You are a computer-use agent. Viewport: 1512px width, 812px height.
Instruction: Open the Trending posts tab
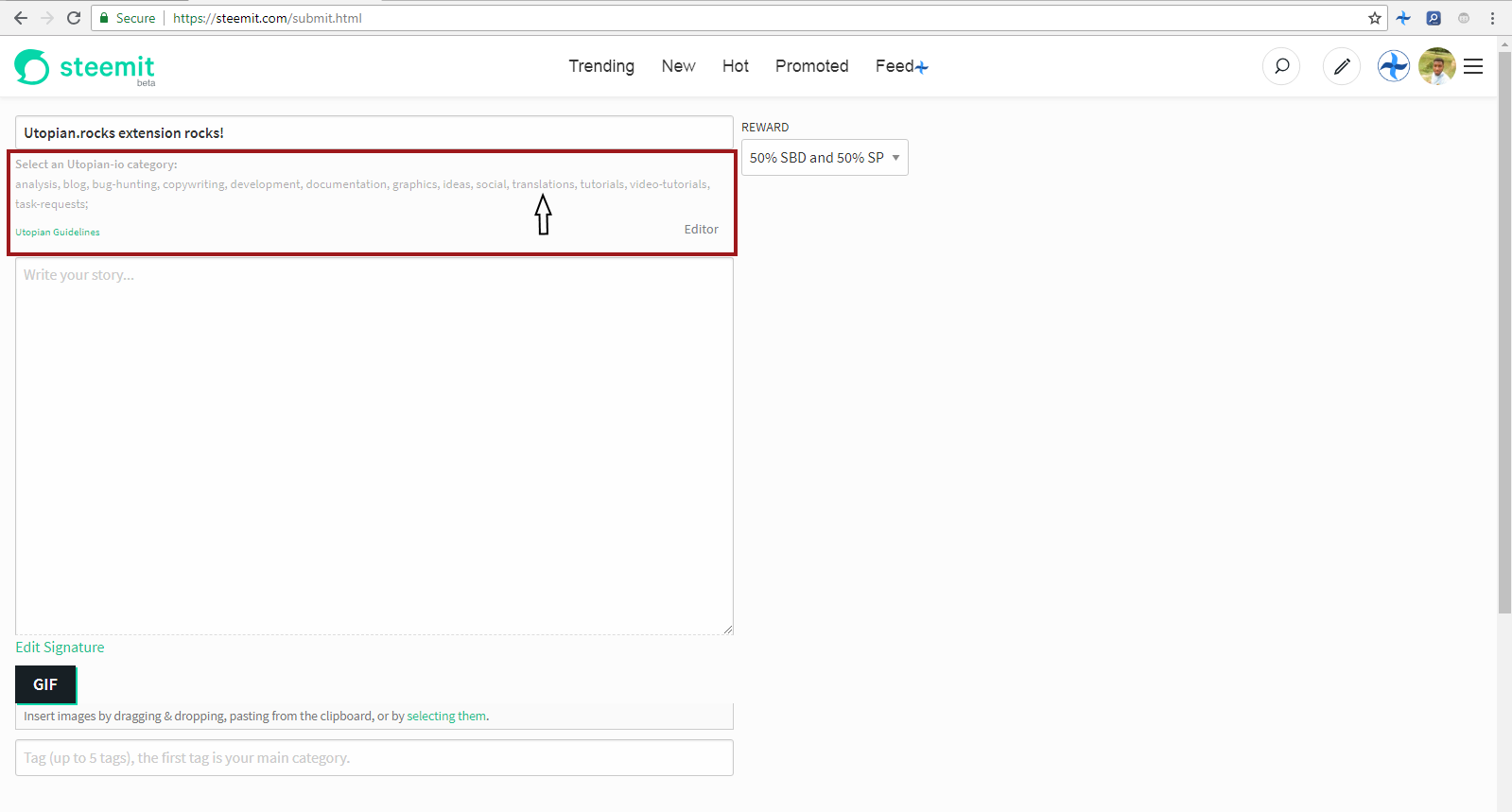(x=601, y=66)
